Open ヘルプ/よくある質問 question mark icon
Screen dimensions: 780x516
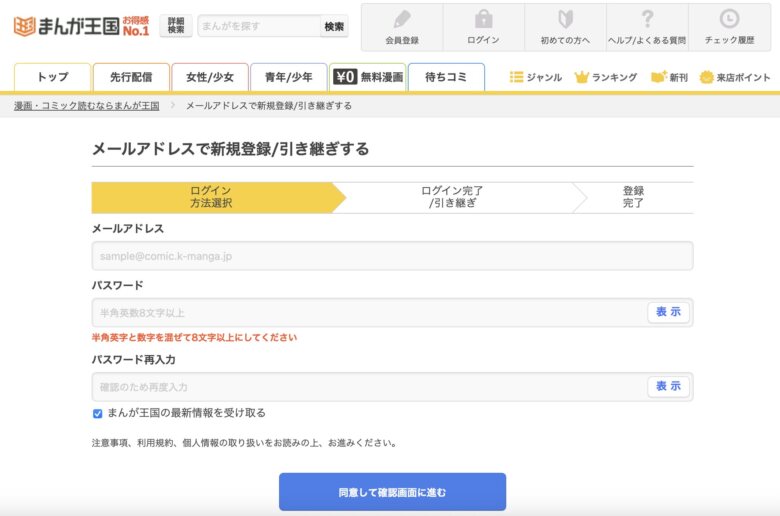pyautogui.click(x=647, y=19)
